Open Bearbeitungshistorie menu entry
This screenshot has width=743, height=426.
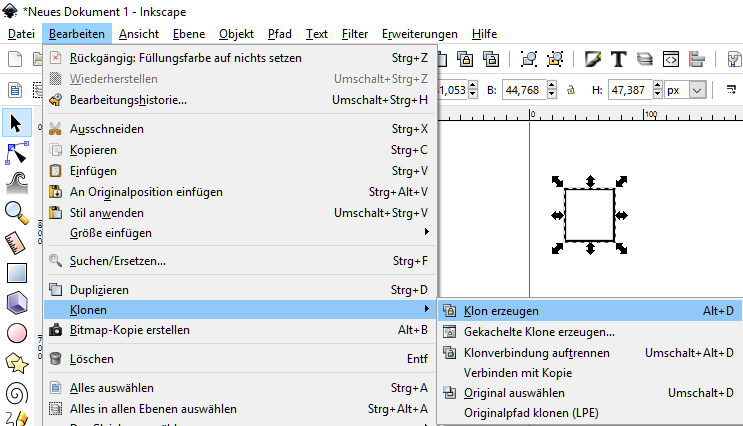(x=240, y=100)
